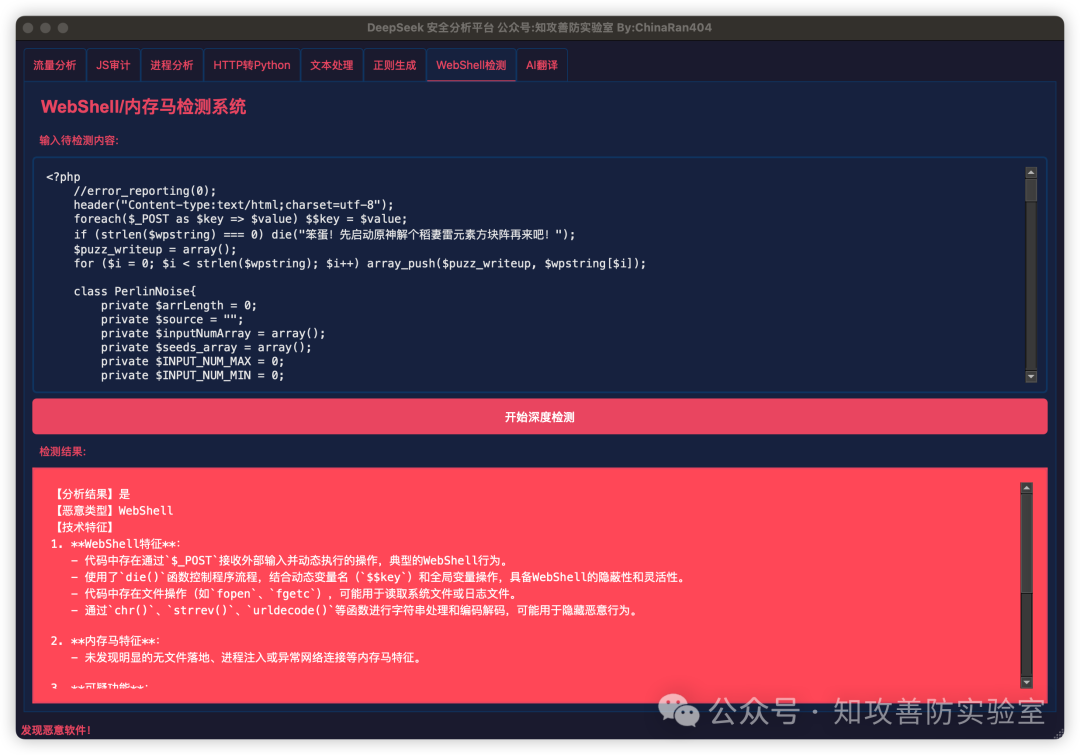This screenshot has height=755, width=1080.
Task: Minimize the window using the title bar button
Action: 45,28
